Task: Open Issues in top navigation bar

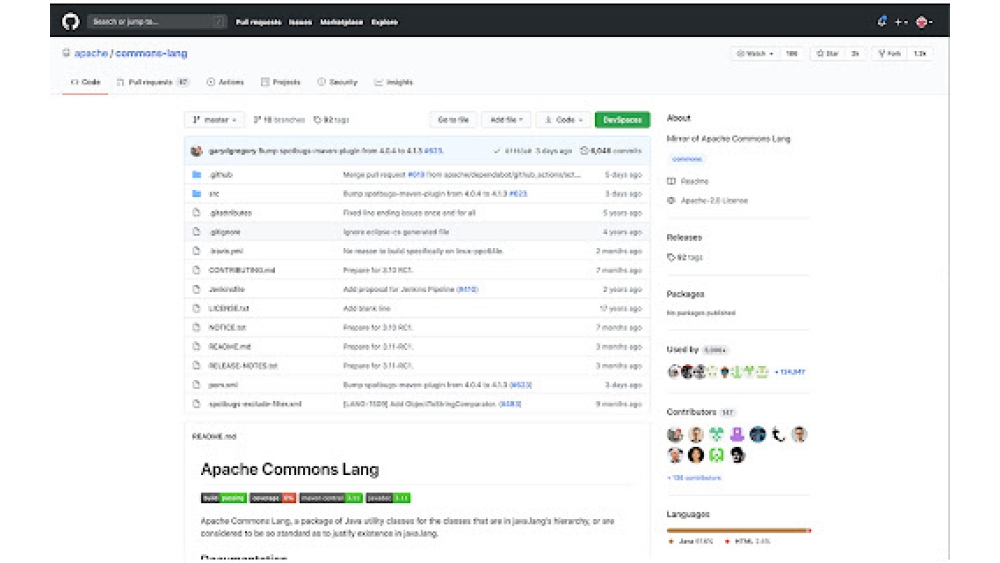Action: tap(300, 22)
